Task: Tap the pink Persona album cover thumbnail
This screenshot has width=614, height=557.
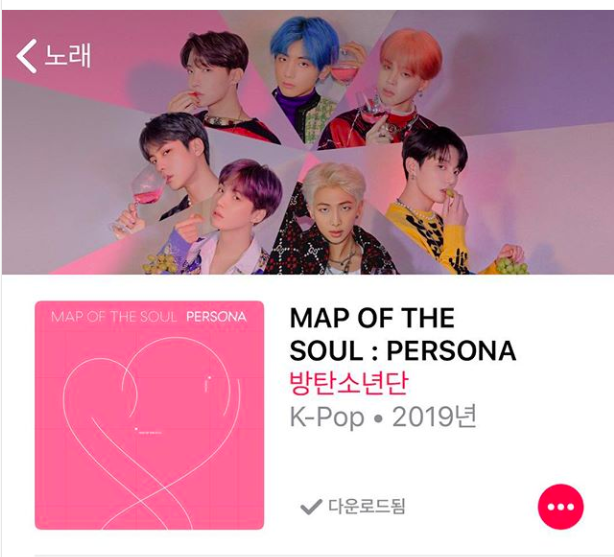Action: [x=149, y=415]
